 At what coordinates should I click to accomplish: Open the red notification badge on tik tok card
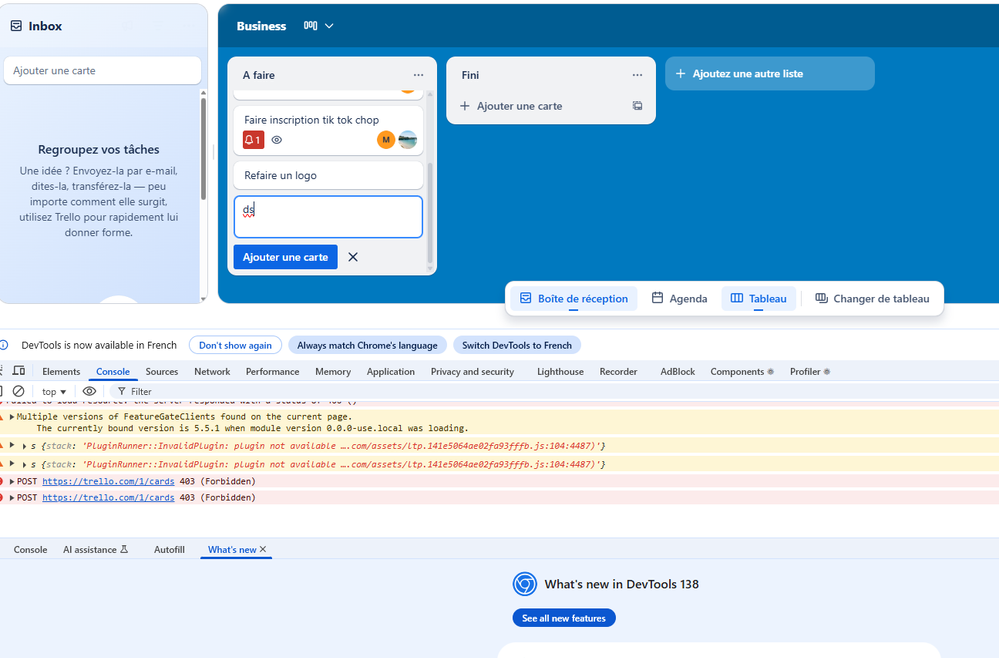click(253, 139)
